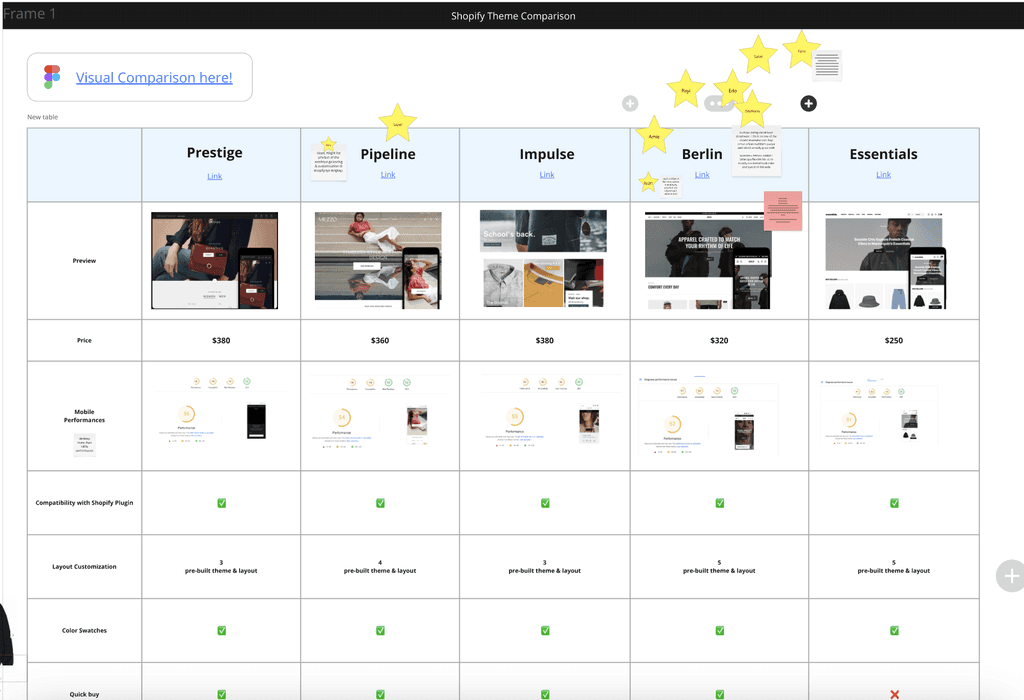The image size is (1024, 700).
Task: Select the star overlapping note above Berlin column
Action: pyautogui.click(x=752, y=110)
